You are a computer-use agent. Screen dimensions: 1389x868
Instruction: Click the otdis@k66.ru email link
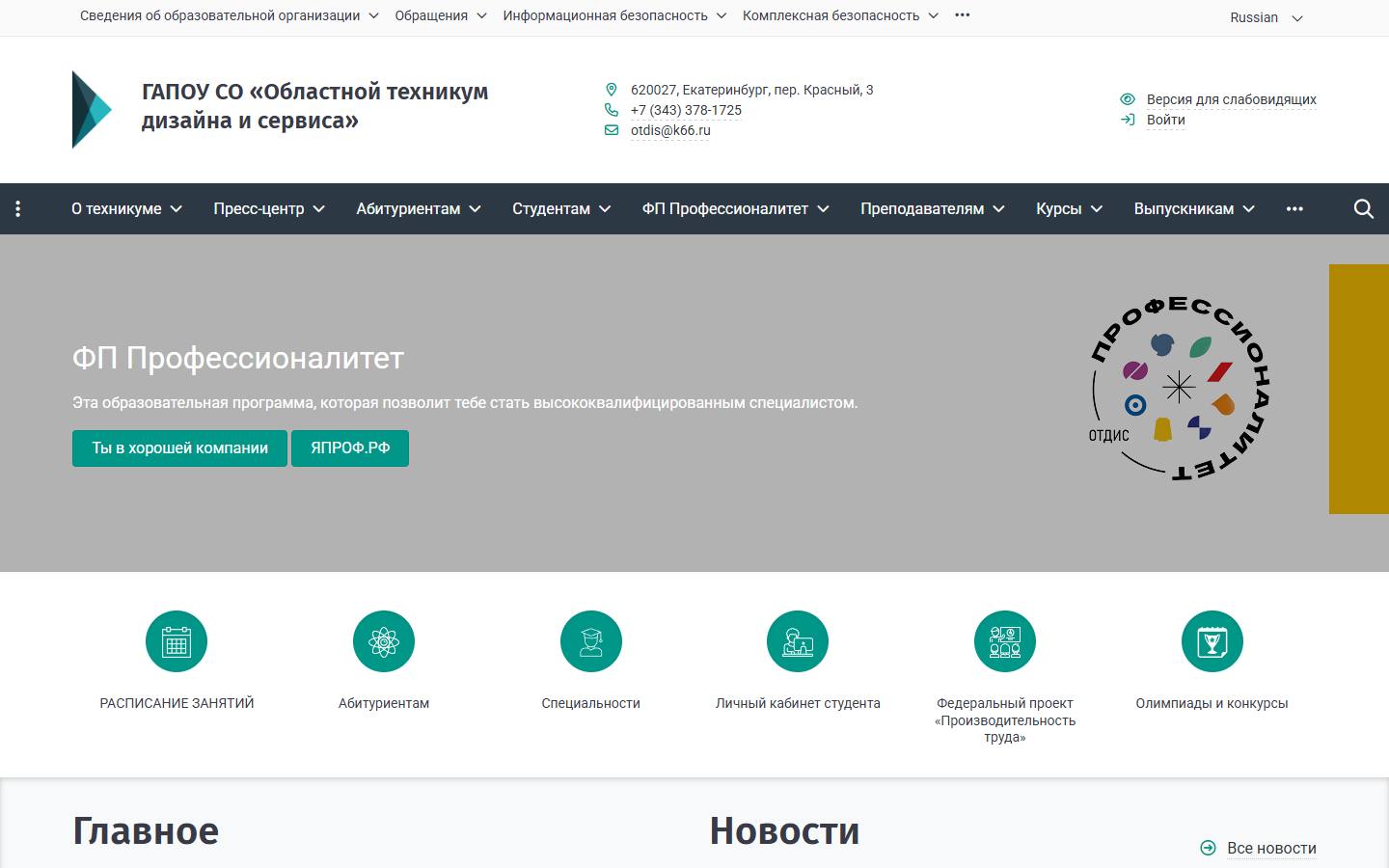tap(670, 130)
